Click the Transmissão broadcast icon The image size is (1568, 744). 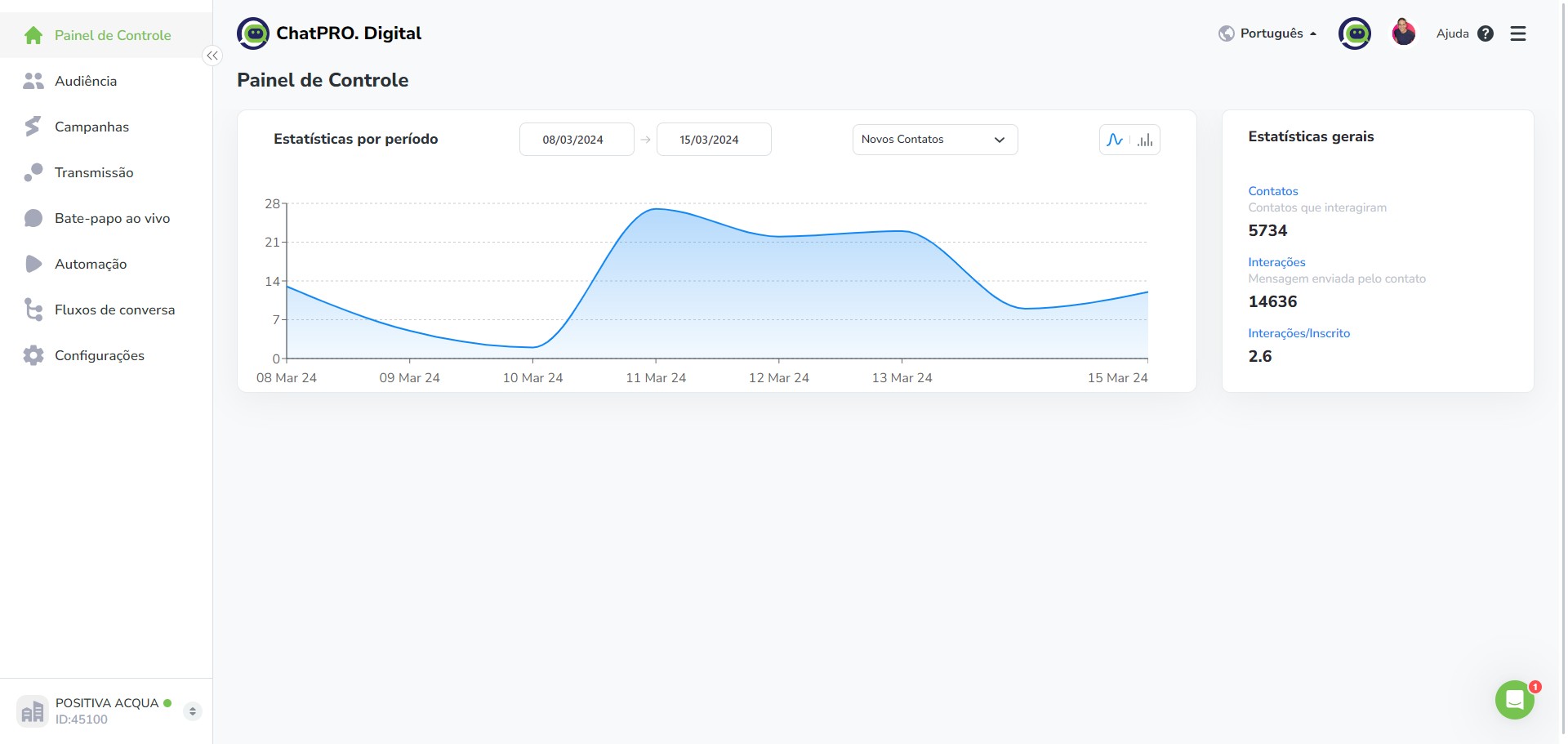click(x=33, y=172)
